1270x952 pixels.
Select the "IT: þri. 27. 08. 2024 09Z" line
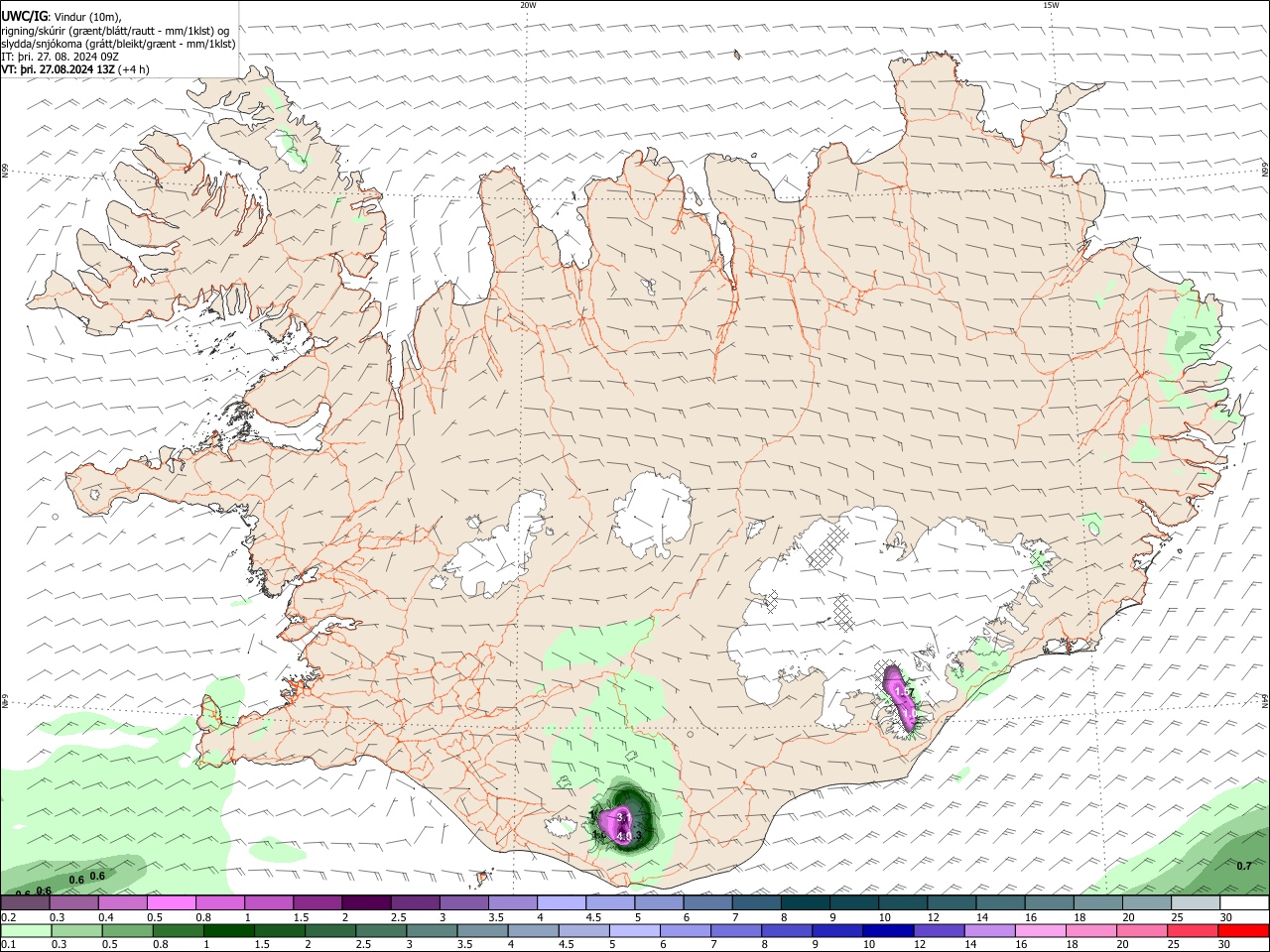(60, 57)
